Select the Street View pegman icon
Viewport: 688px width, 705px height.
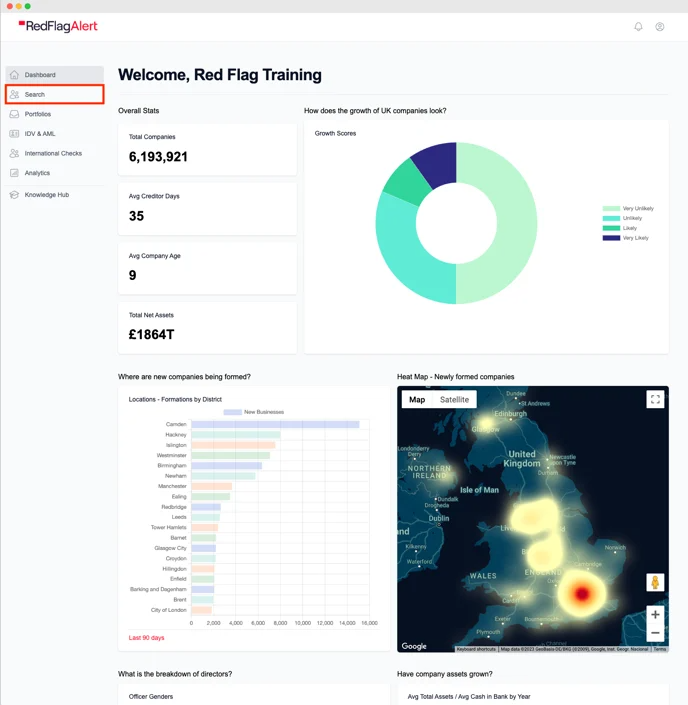[x=655, y=582]
